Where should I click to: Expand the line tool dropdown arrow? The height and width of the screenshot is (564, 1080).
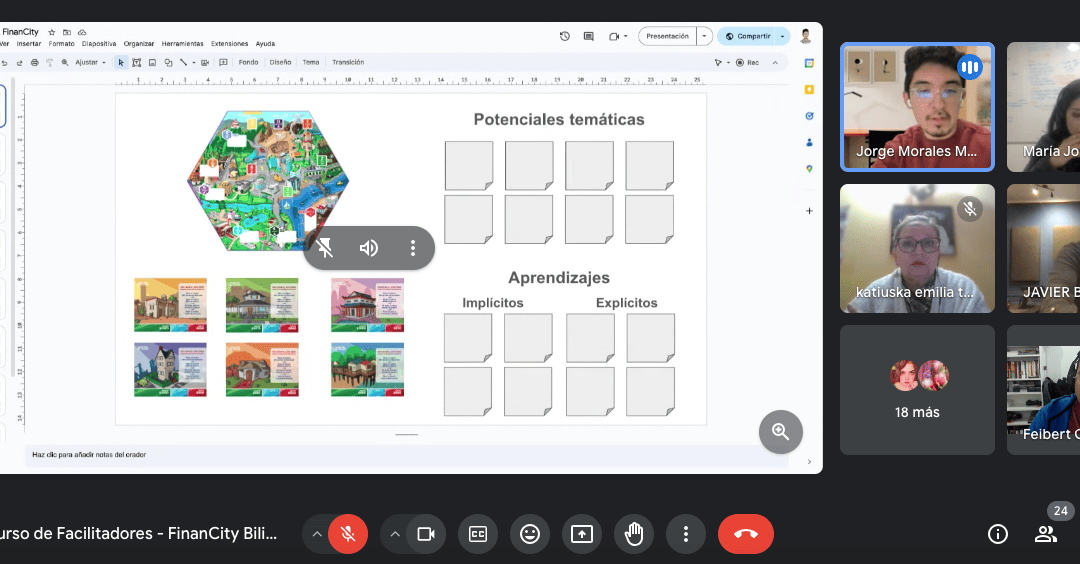click(x=194, y=63)
